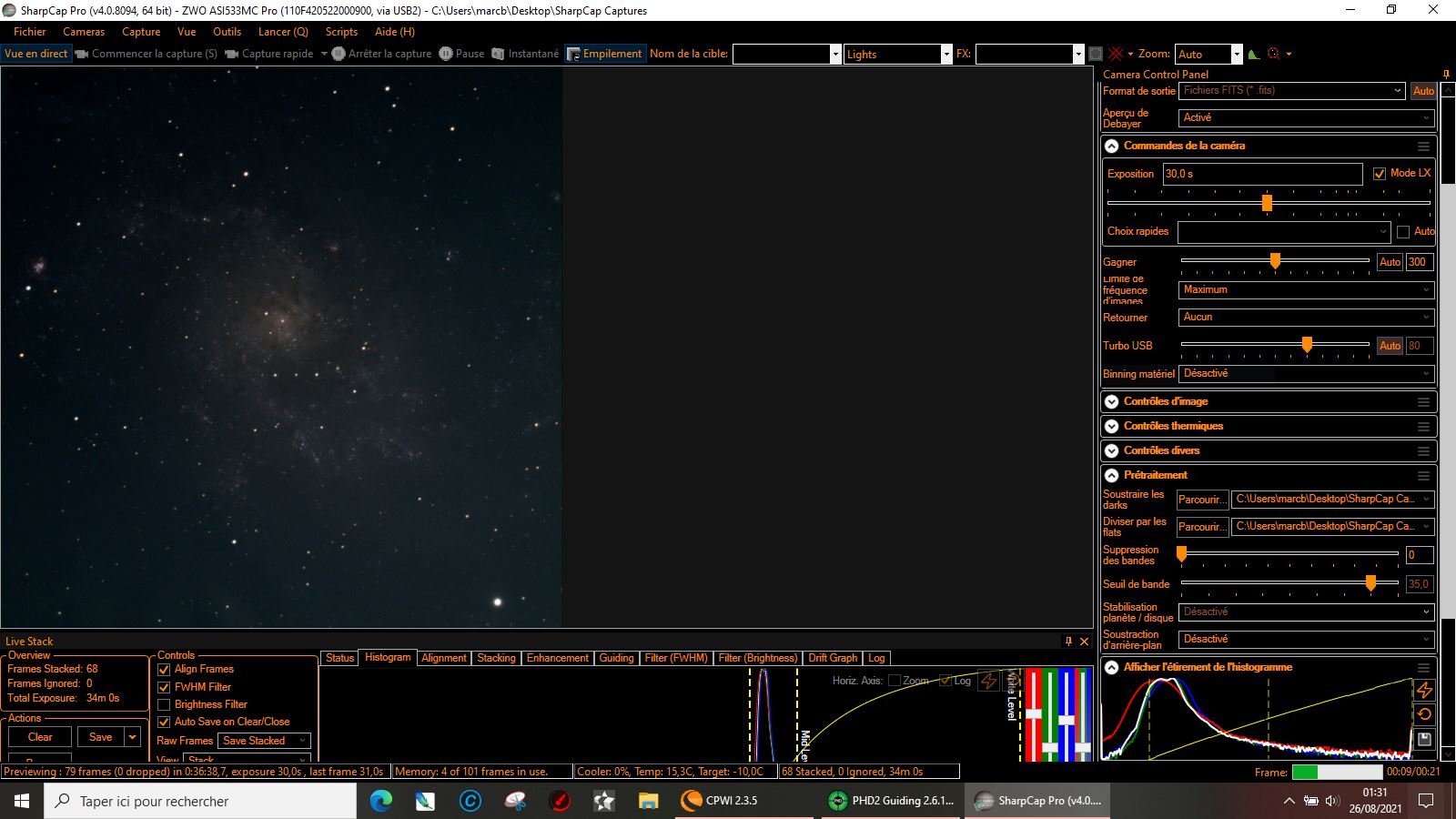Open Limite de fréquence d'images dropdown
This screenshot has width=1456, height=819.
pyautogui.click(x=1307, y=289)
